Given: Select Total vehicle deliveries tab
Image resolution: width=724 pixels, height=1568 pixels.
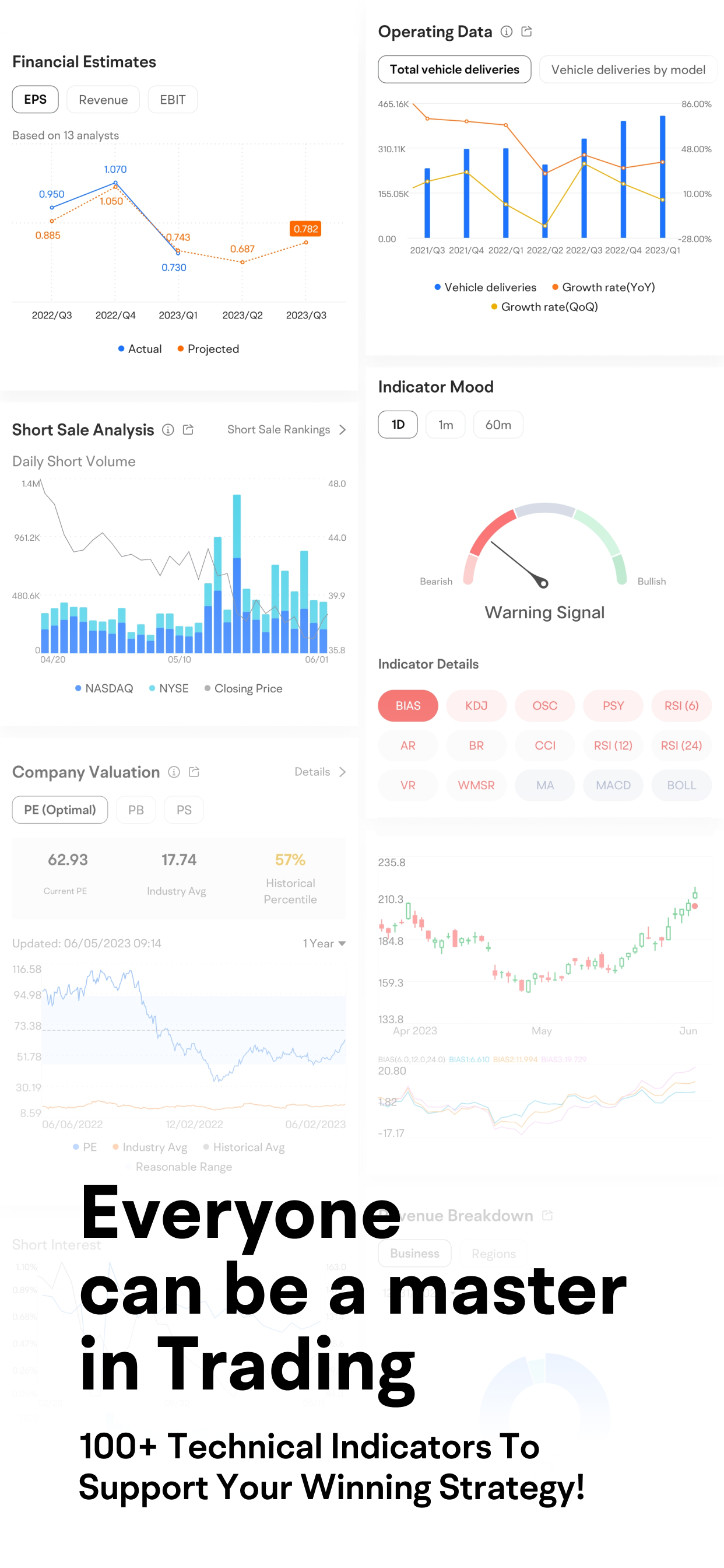Looking at the screenshot, I should (455, 69).
